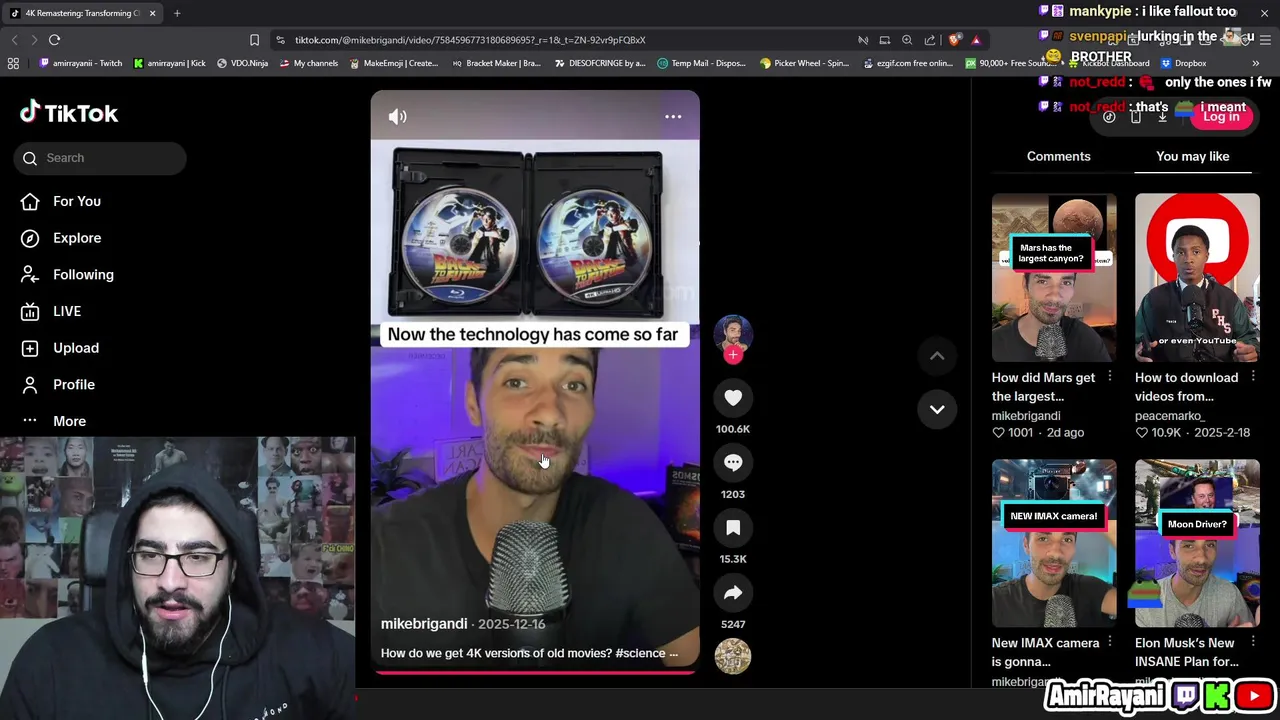Open 'or even YouTube' video thumbnail
Image resolution: width=1280 pixels, height=720 pixels.
coord(1197,277)
